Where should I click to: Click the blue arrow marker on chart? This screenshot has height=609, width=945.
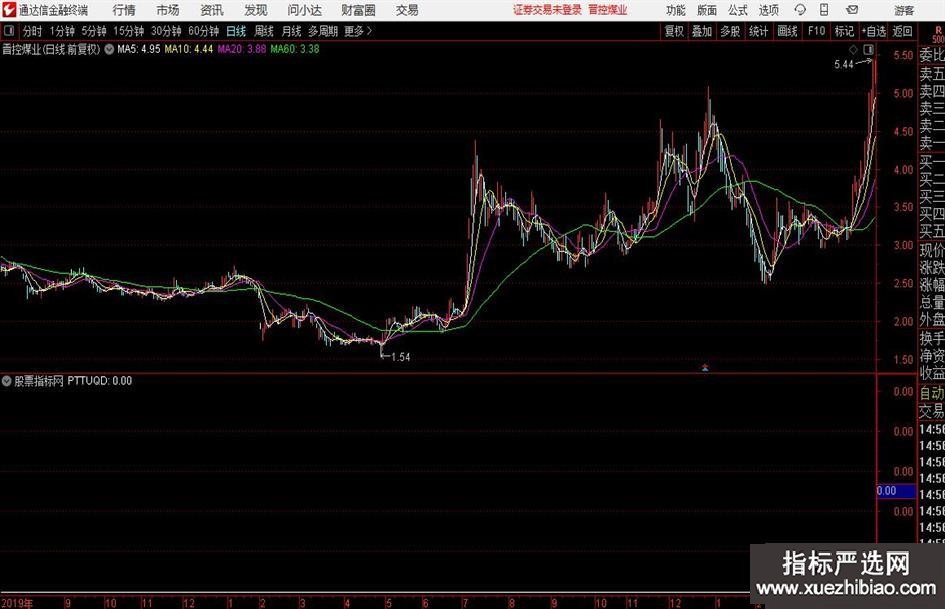[705, 367]
